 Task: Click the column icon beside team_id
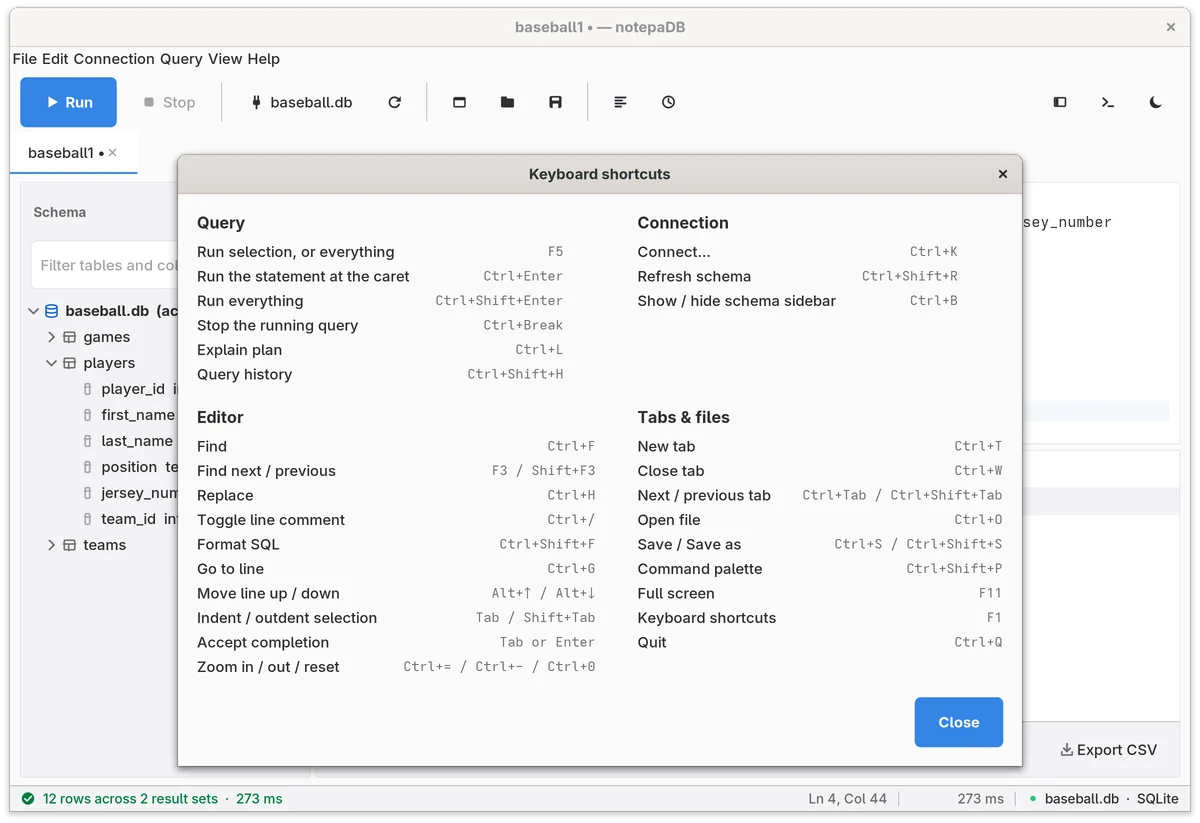pyautogui.click(x=88, y=519)
